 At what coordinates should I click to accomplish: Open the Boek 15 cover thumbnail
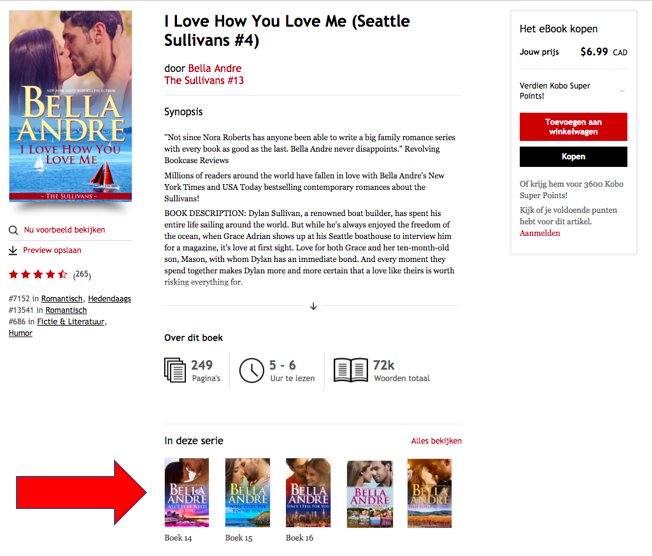(247, 493)
